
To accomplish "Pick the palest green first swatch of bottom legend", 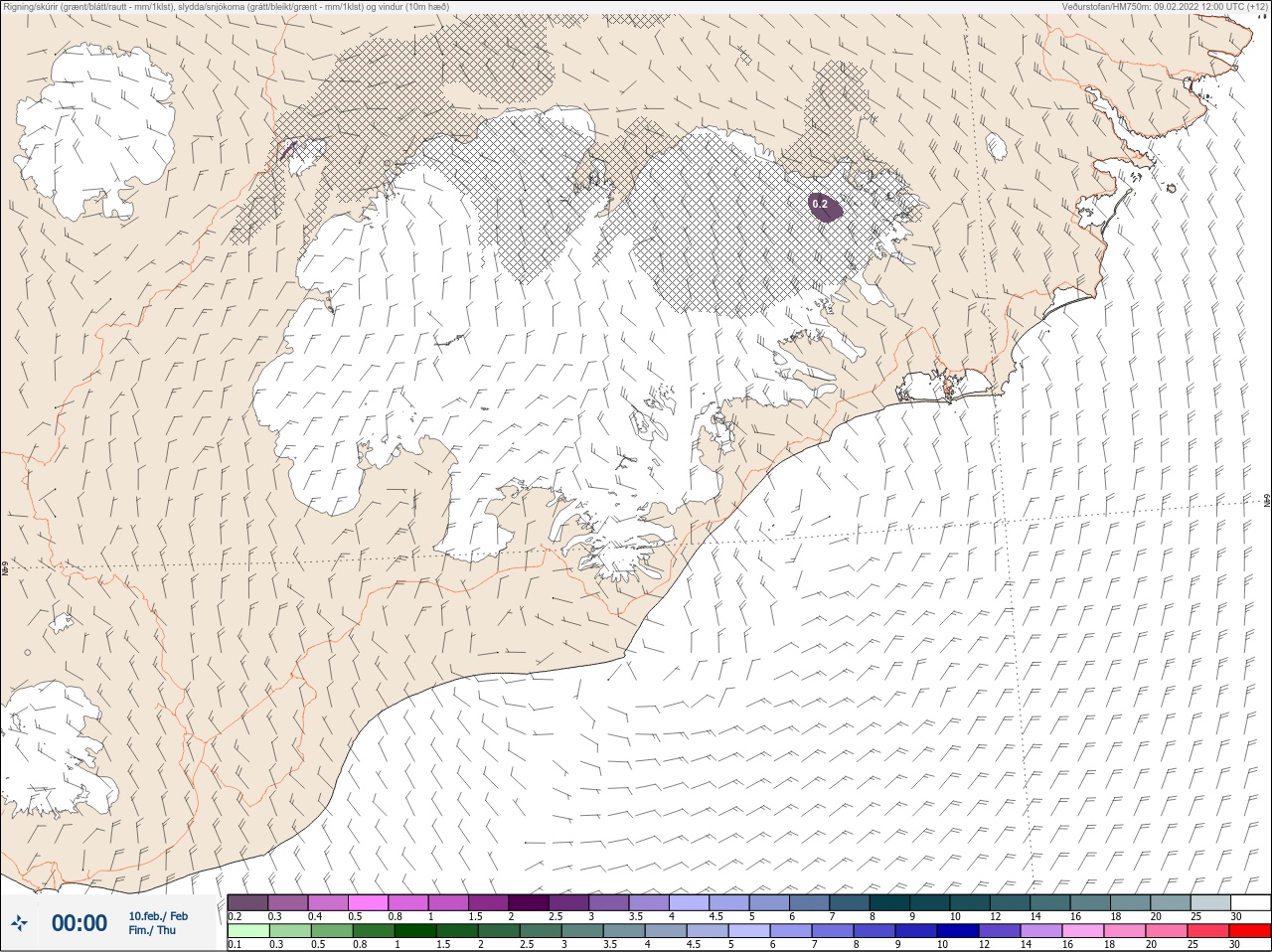I will pyautogui.click(x=247, y=931).
